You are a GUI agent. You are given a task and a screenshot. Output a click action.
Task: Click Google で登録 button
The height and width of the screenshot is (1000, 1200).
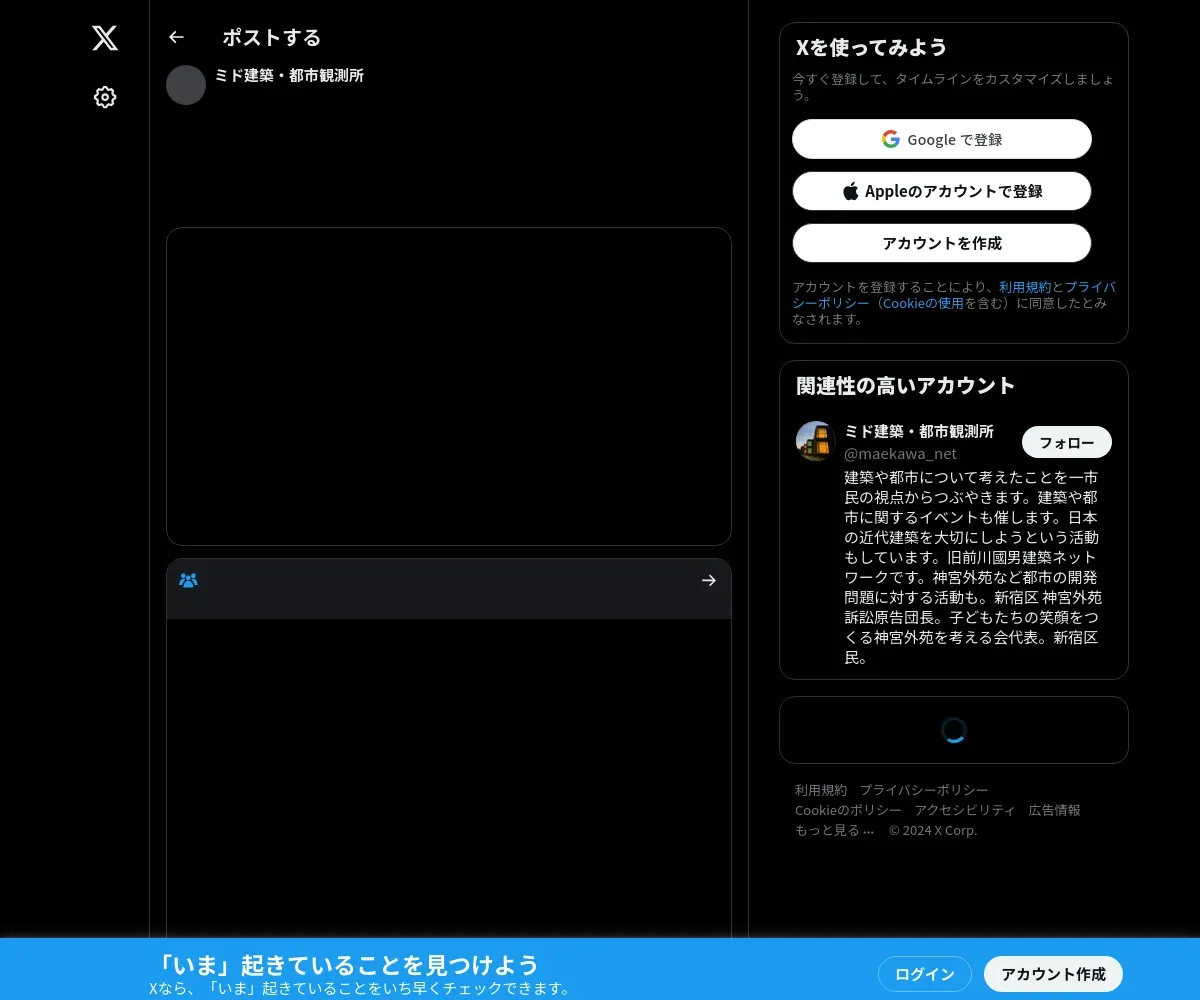tap(942, 139)
